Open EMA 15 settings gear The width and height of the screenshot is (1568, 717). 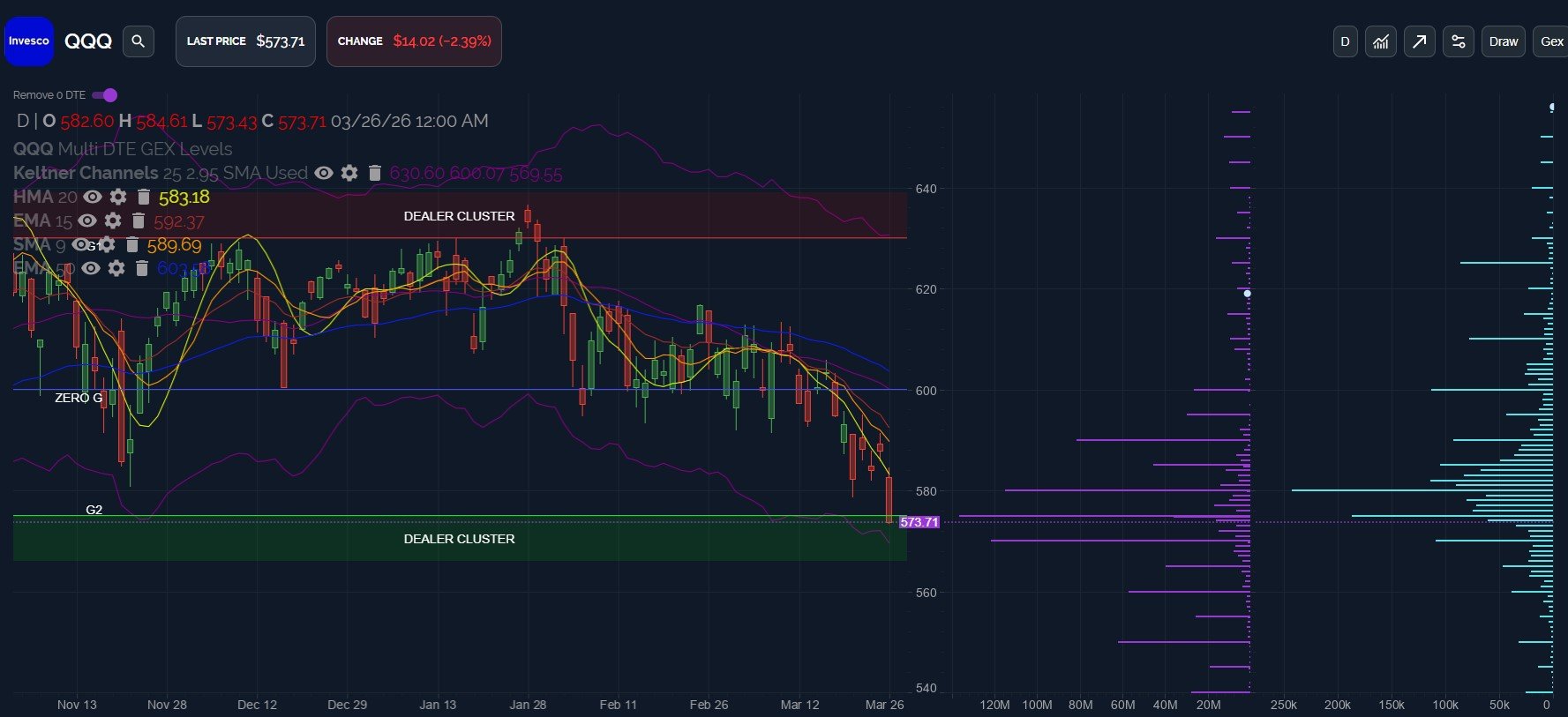pos(113,220)
